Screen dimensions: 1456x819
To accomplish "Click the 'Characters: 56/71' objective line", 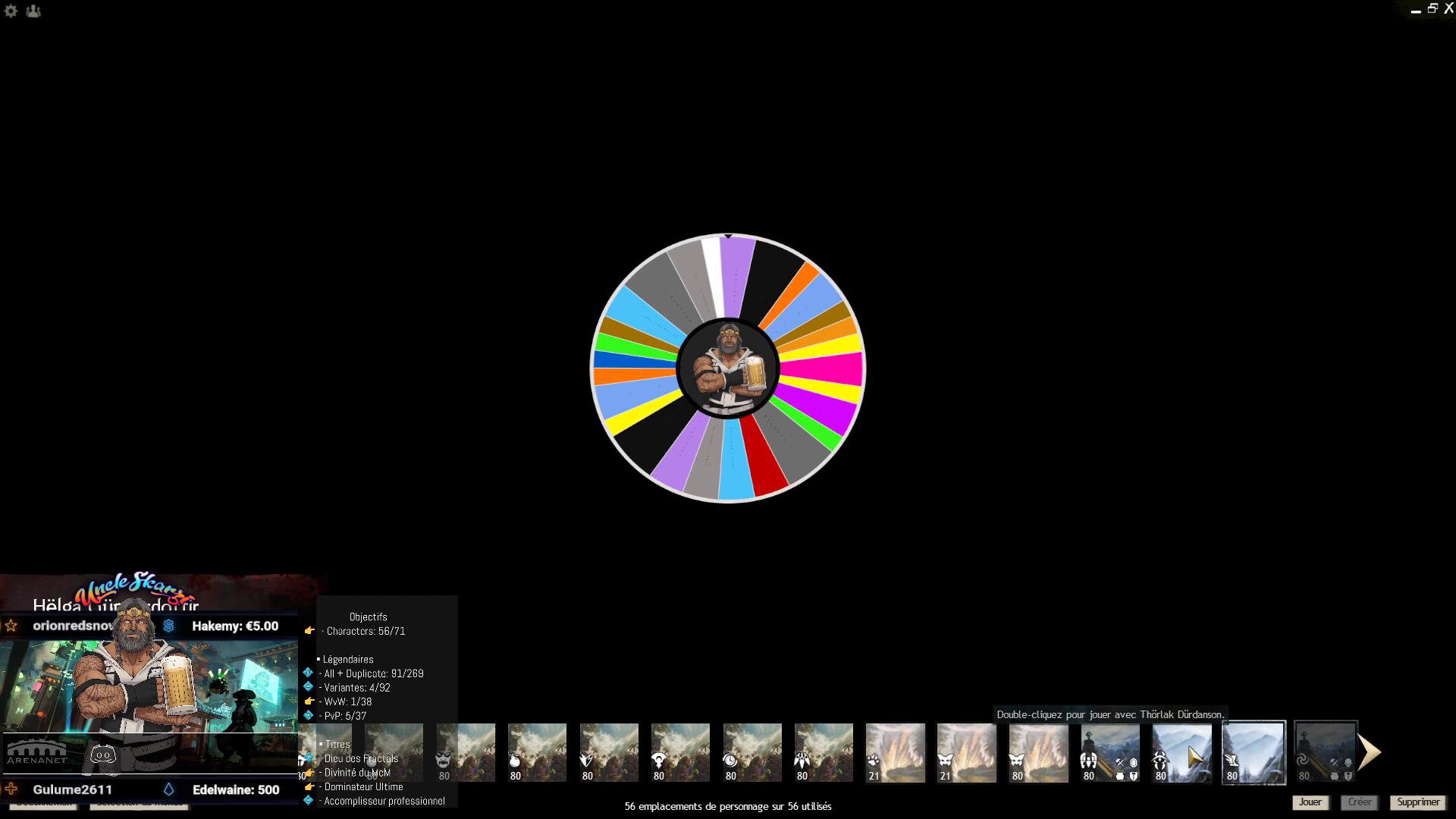I will click(x=363, y=631).
